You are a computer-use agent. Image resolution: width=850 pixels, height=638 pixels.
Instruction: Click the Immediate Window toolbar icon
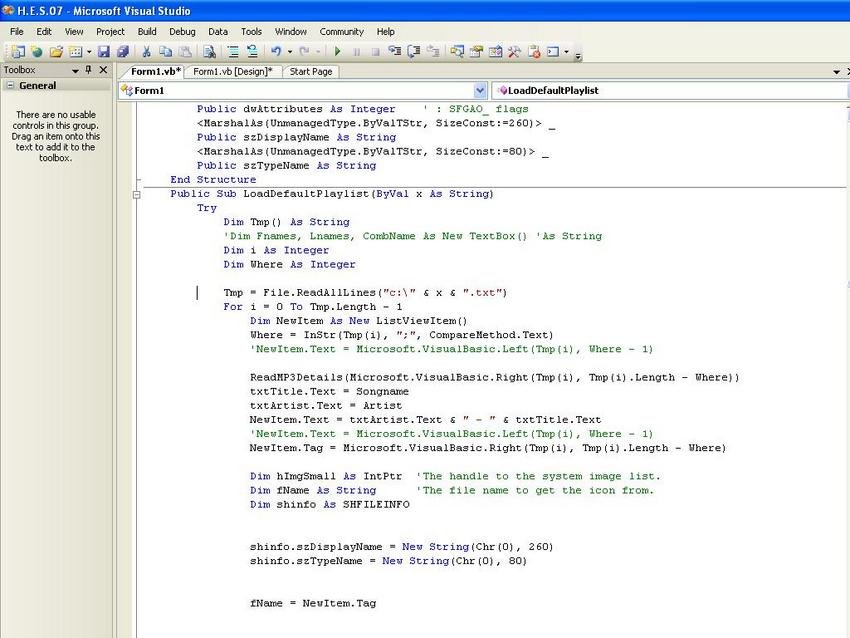coord(553,52)
